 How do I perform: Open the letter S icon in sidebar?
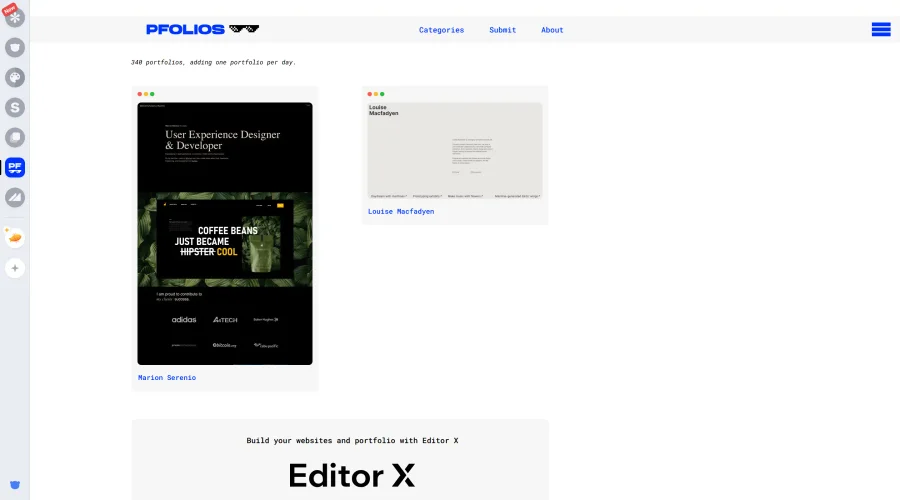15,107
